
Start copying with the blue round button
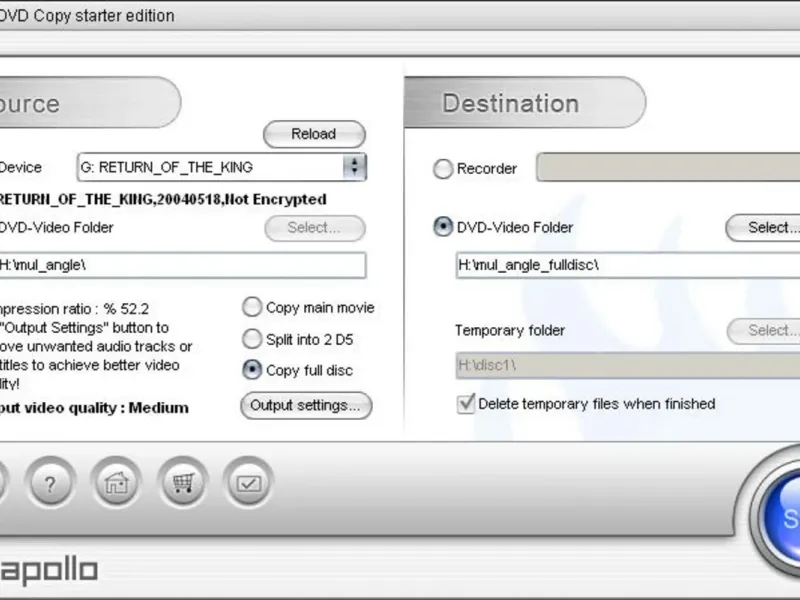781,518
